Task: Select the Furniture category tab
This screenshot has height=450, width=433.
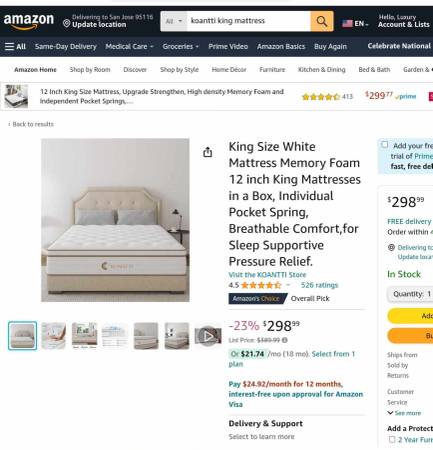Action: pyautogui.click(x=272, y=70)
